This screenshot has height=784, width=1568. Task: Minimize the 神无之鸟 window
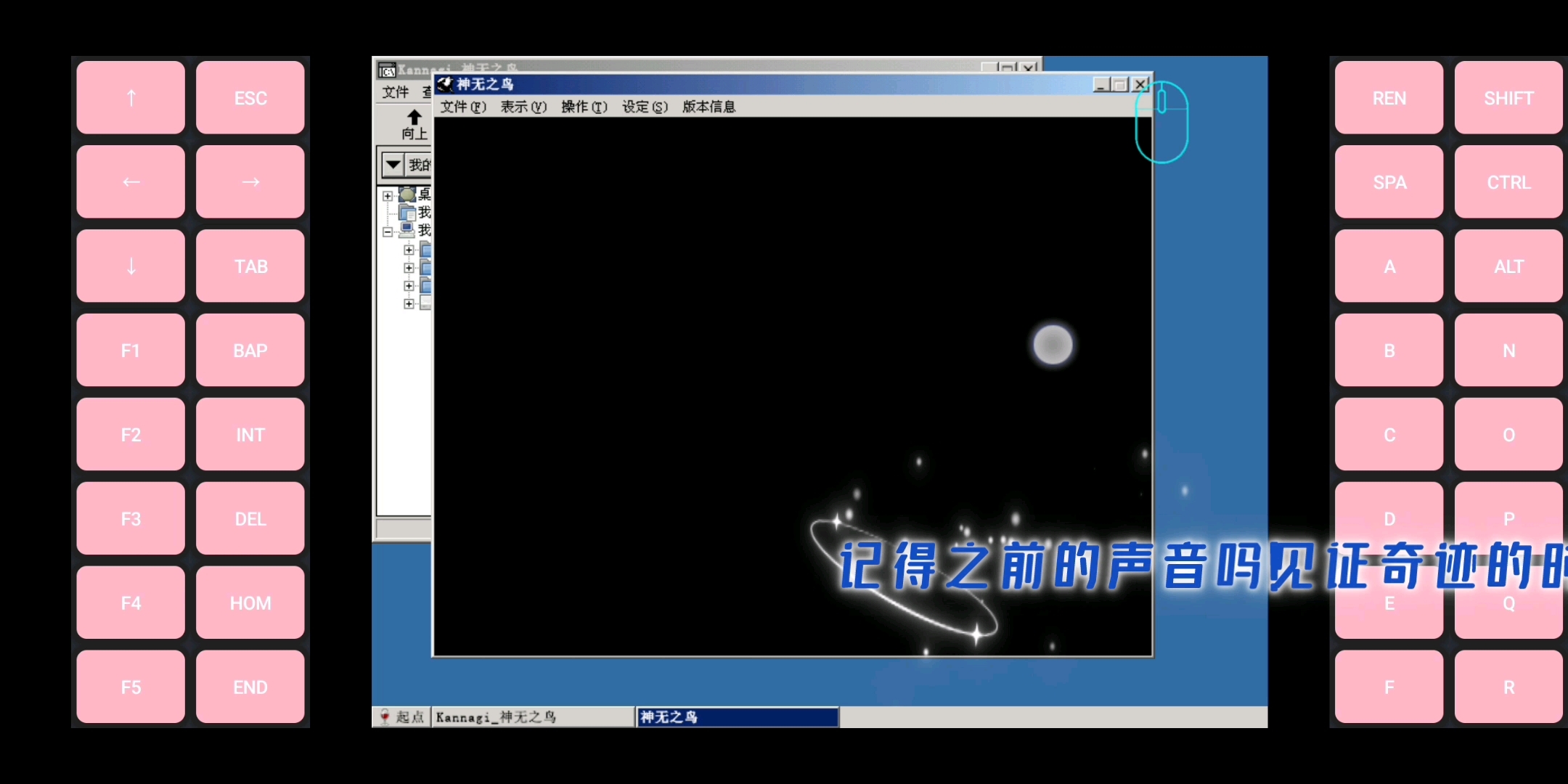(1102, 85)
